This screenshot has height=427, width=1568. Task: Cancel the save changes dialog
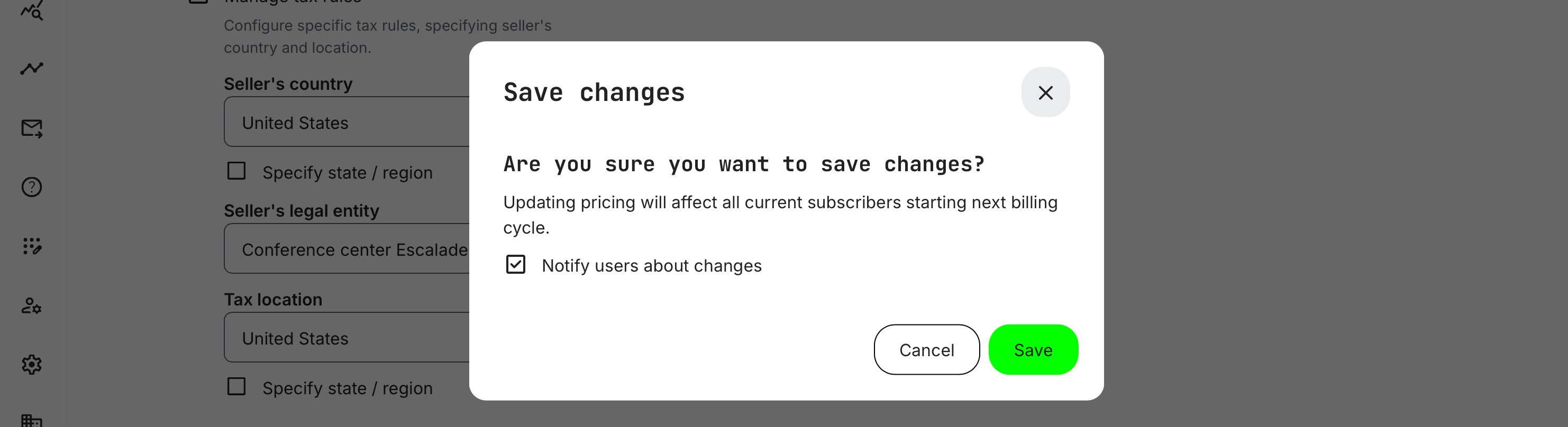pos(926,350)
